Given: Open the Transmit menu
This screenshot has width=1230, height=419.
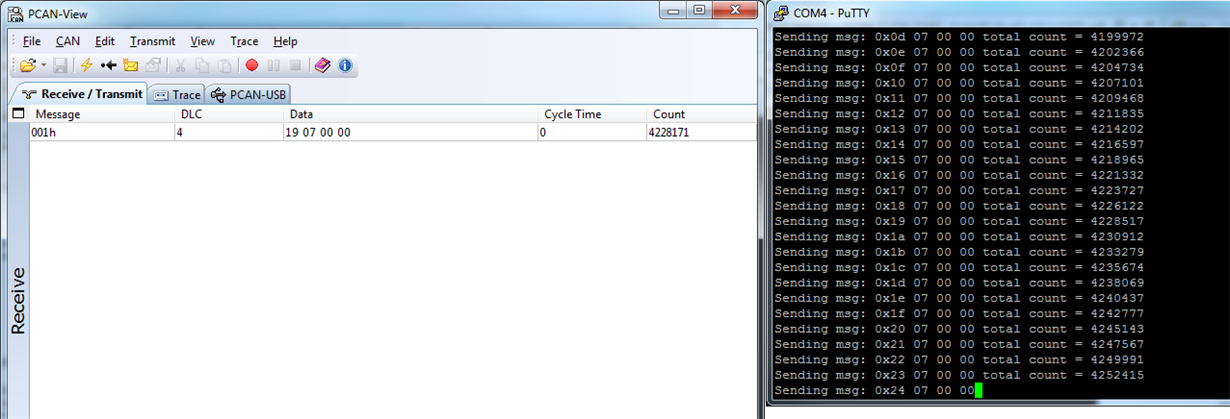Looking at the screenshot, I should click(153, 41).
